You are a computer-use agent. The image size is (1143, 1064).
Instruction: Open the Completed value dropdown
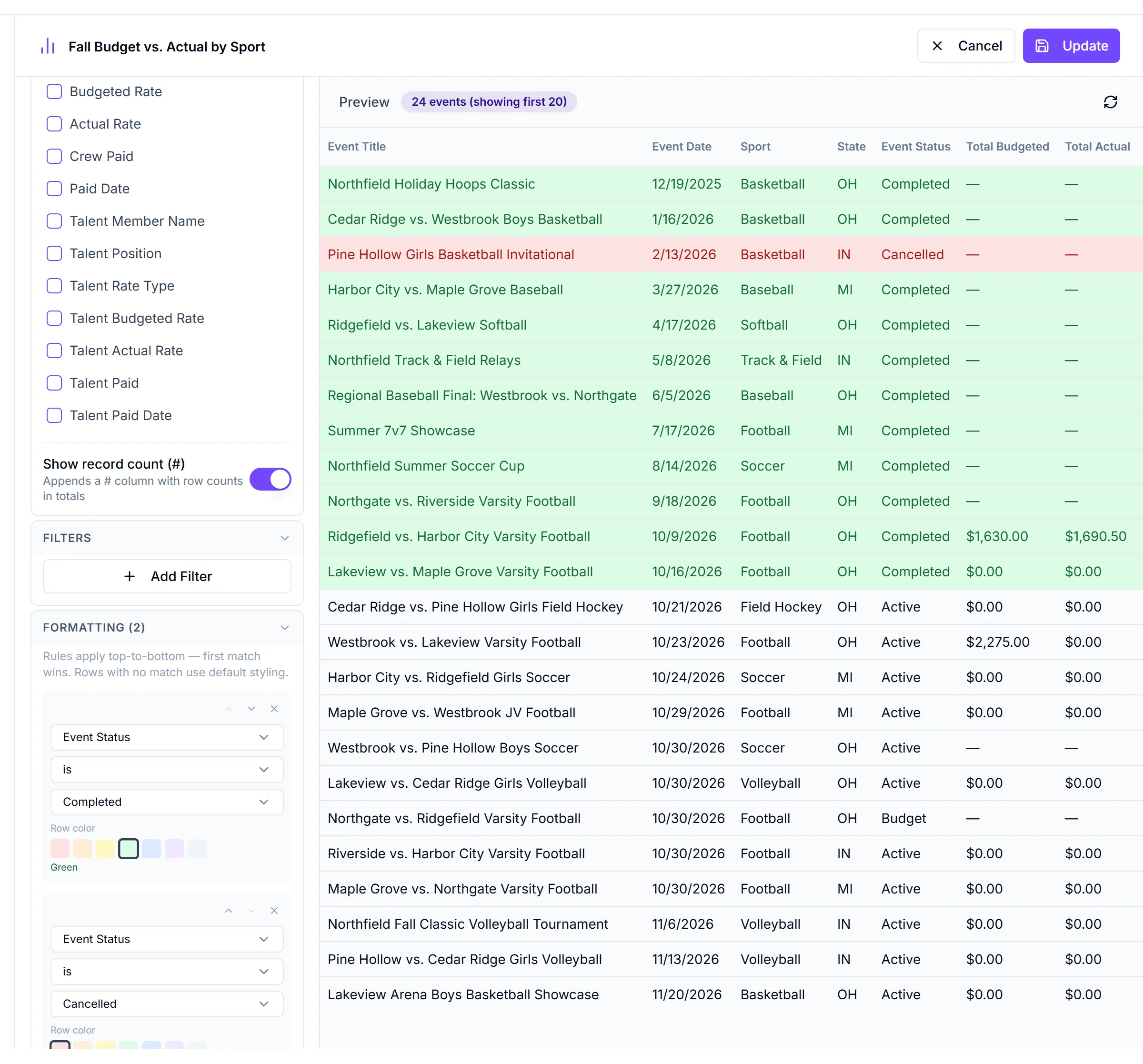point(167,802)
